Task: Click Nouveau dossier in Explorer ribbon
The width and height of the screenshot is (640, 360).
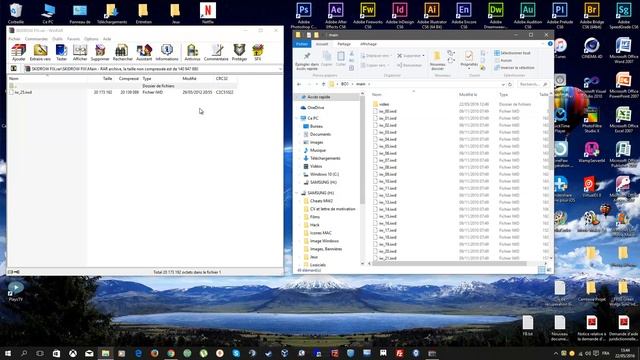Action: point(438,60)
